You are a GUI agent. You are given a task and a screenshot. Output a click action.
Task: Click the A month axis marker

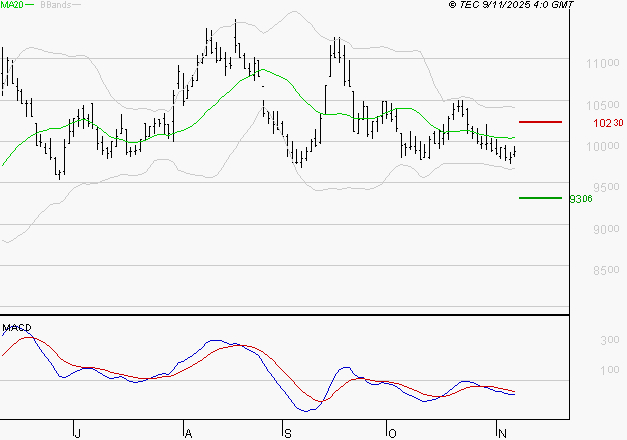click(188, 433)
